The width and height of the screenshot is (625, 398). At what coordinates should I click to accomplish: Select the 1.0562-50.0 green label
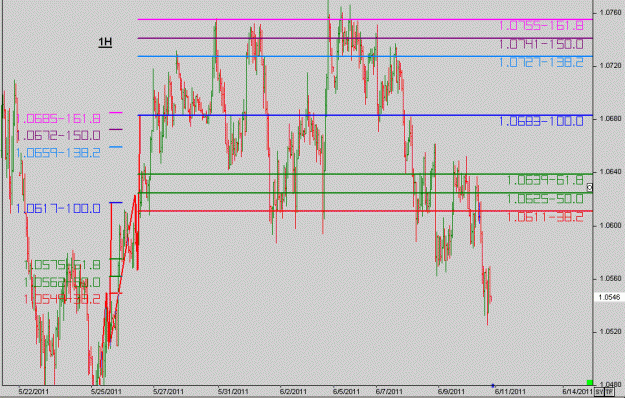(62, 282)
